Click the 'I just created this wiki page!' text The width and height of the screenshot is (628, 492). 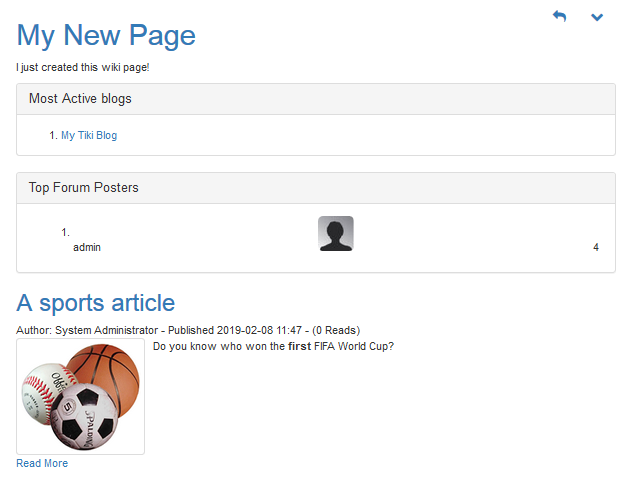(x=83, y=68)
